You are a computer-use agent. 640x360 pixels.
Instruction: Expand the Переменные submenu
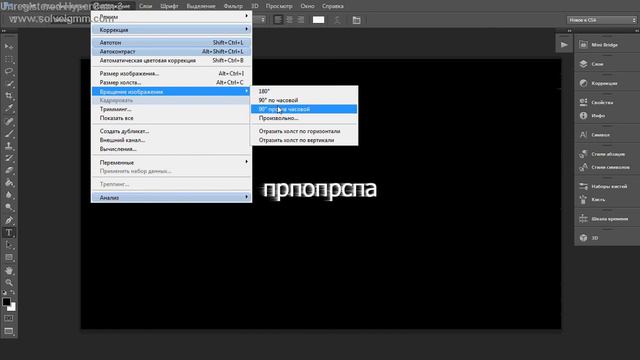171,162
